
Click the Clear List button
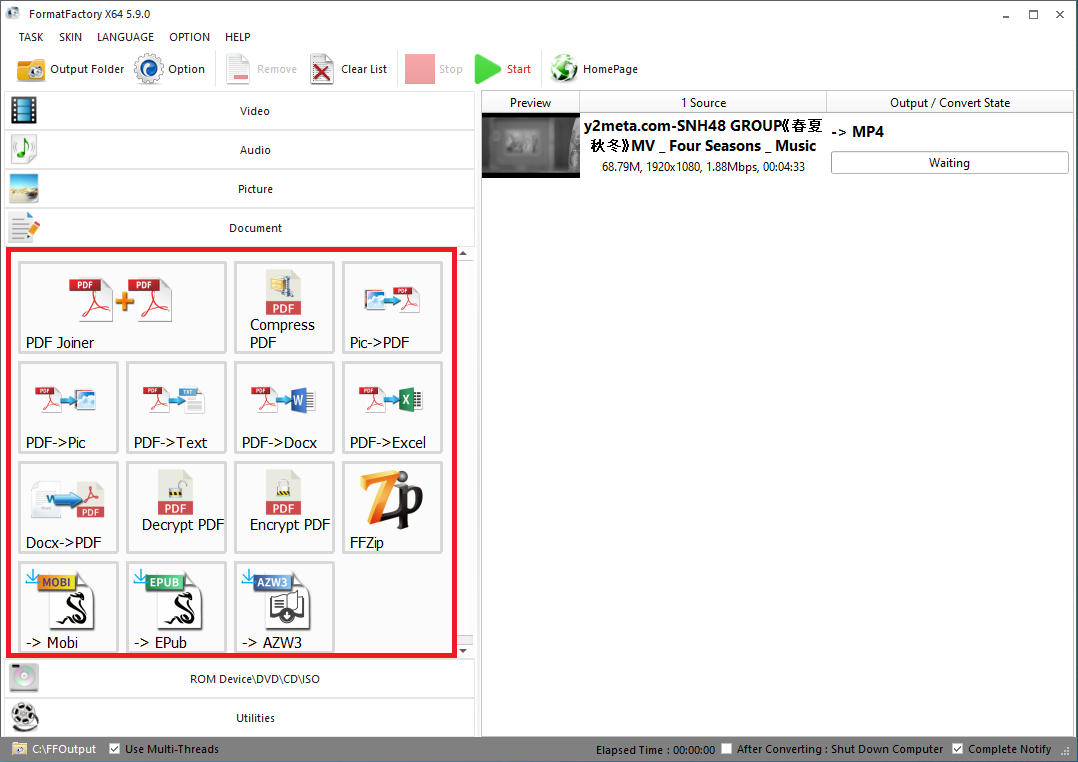coord(349,69)
